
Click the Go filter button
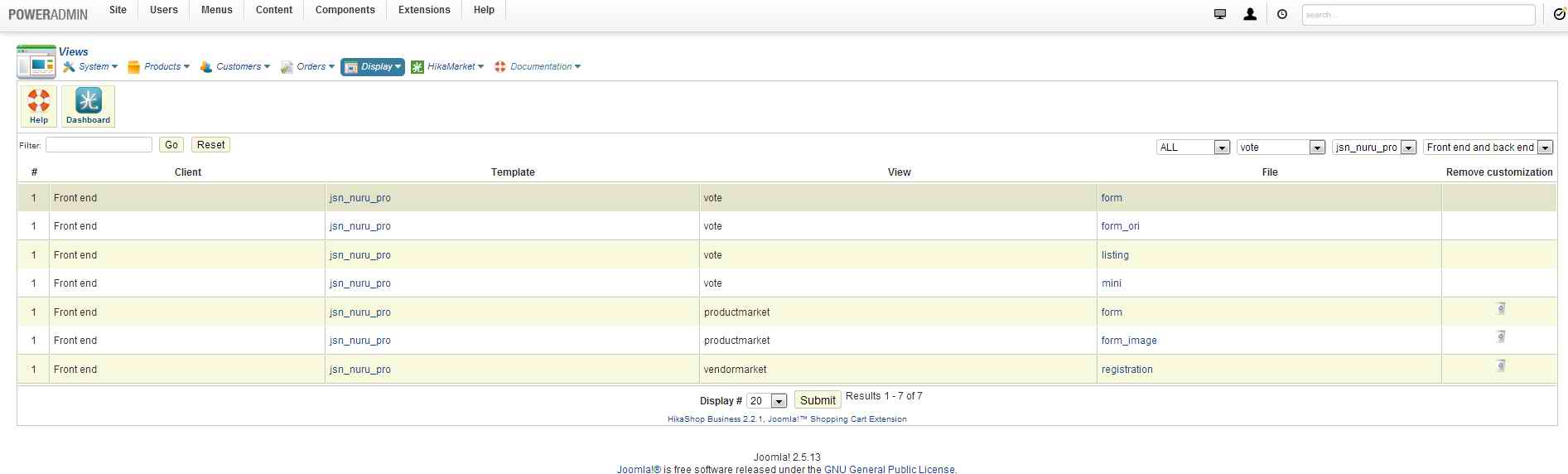[171, 145]
